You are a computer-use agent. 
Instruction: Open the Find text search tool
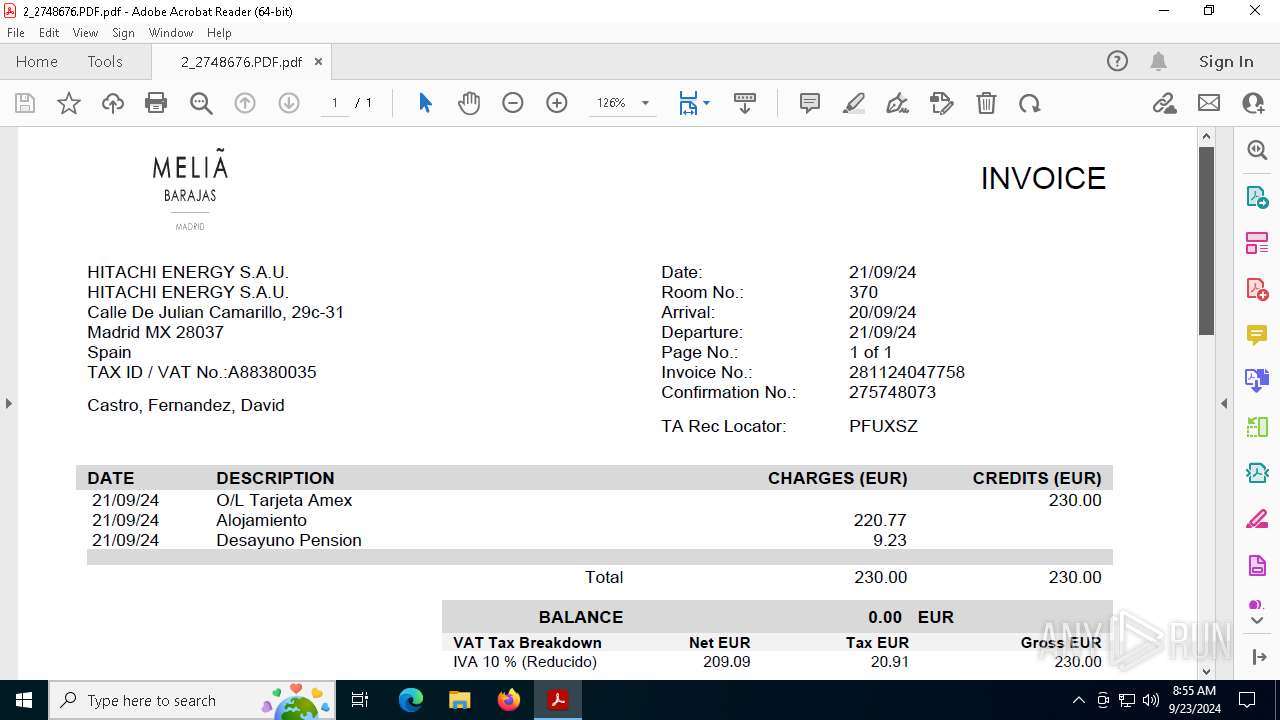[x=201, y=103]
